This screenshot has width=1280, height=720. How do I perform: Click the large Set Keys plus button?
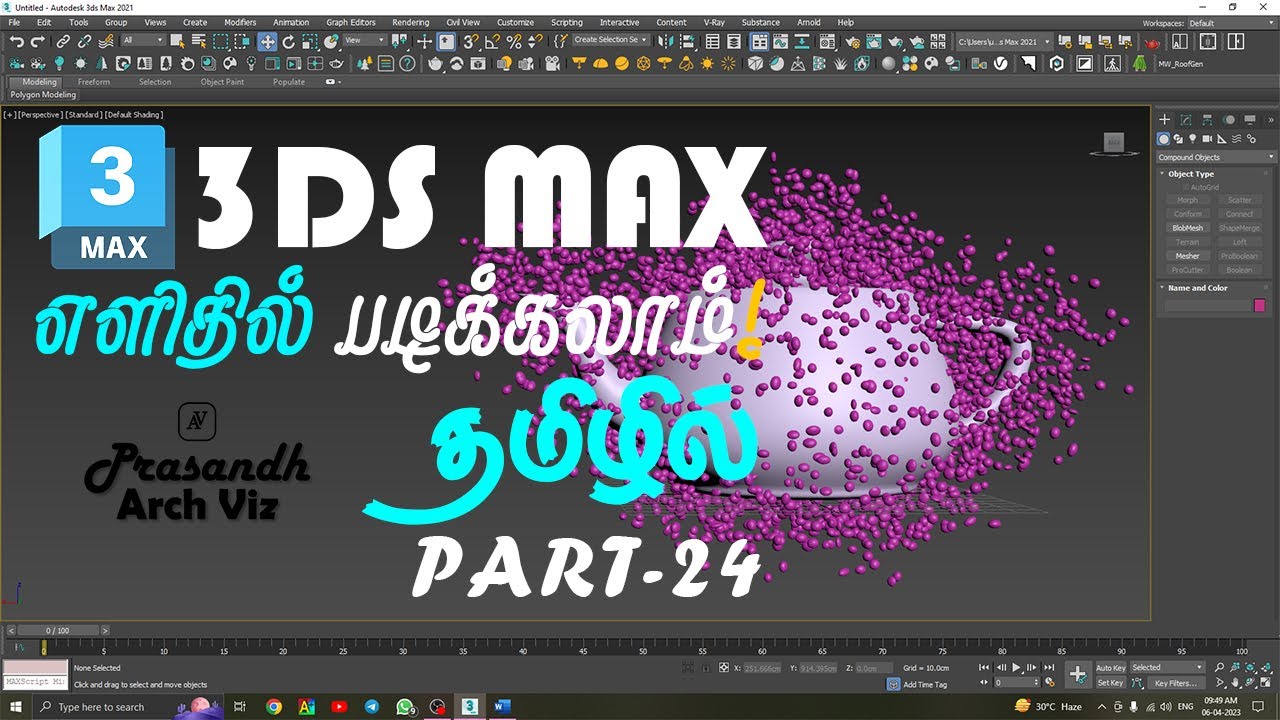coord(1077,674)
